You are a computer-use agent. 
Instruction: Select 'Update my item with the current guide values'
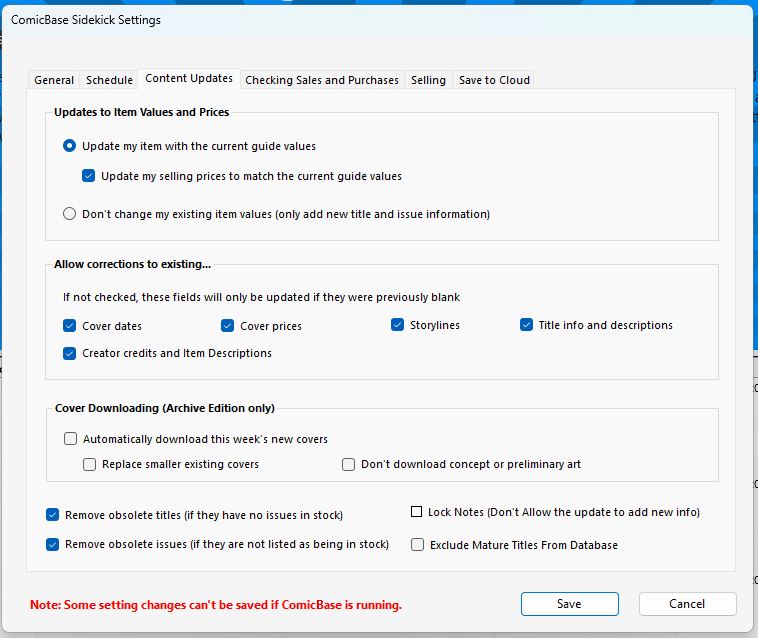[70, 145]
